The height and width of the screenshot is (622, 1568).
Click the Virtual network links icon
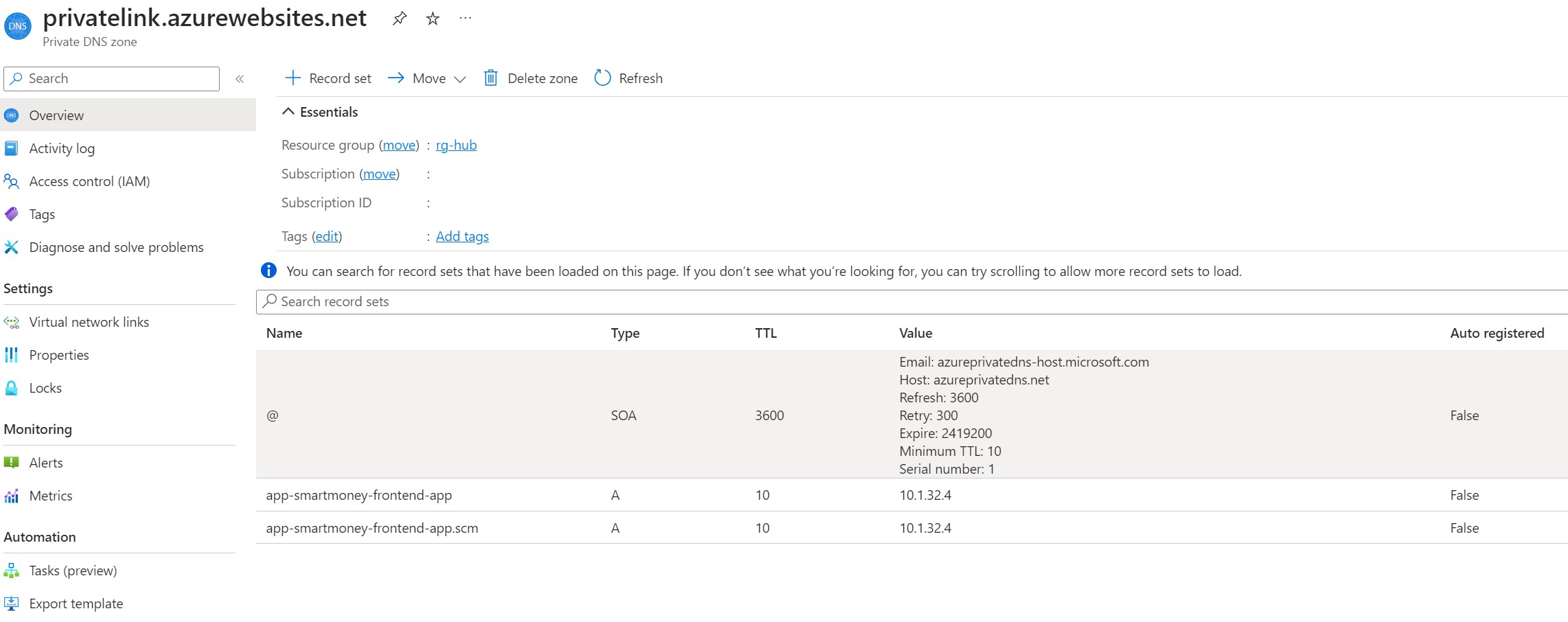point(12,322)
